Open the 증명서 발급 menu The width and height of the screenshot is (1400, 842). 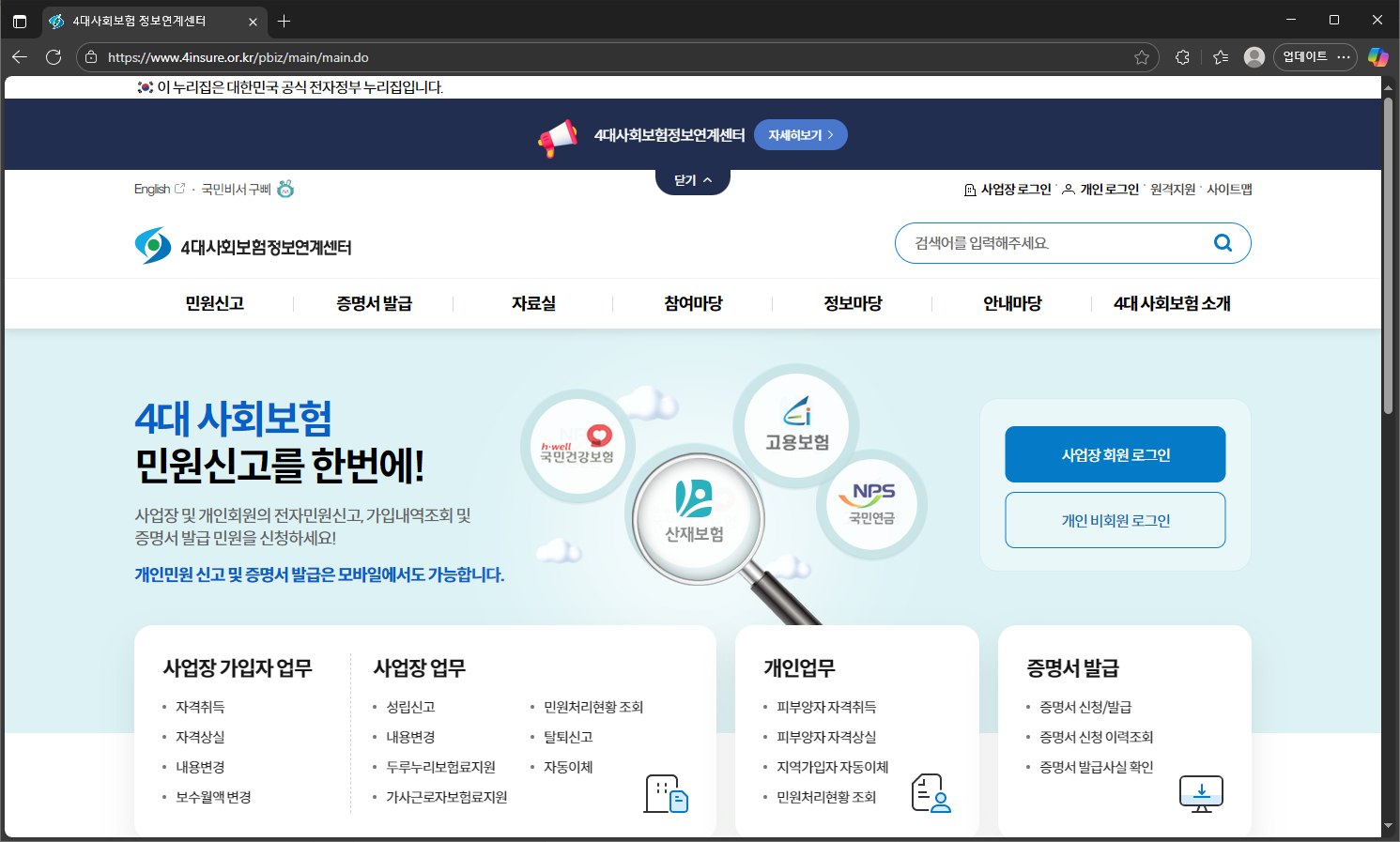pyautogui.click(x=374, y=303)
